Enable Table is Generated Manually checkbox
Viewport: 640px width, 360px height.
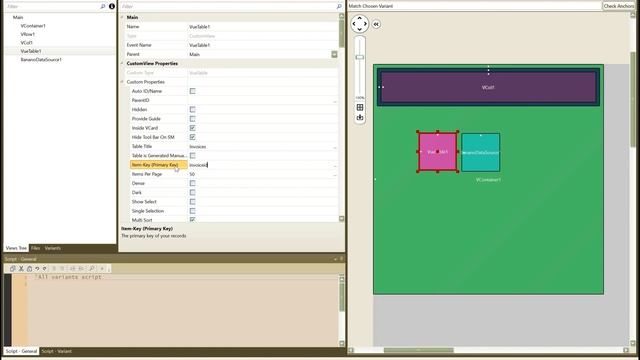pos(193,156)
